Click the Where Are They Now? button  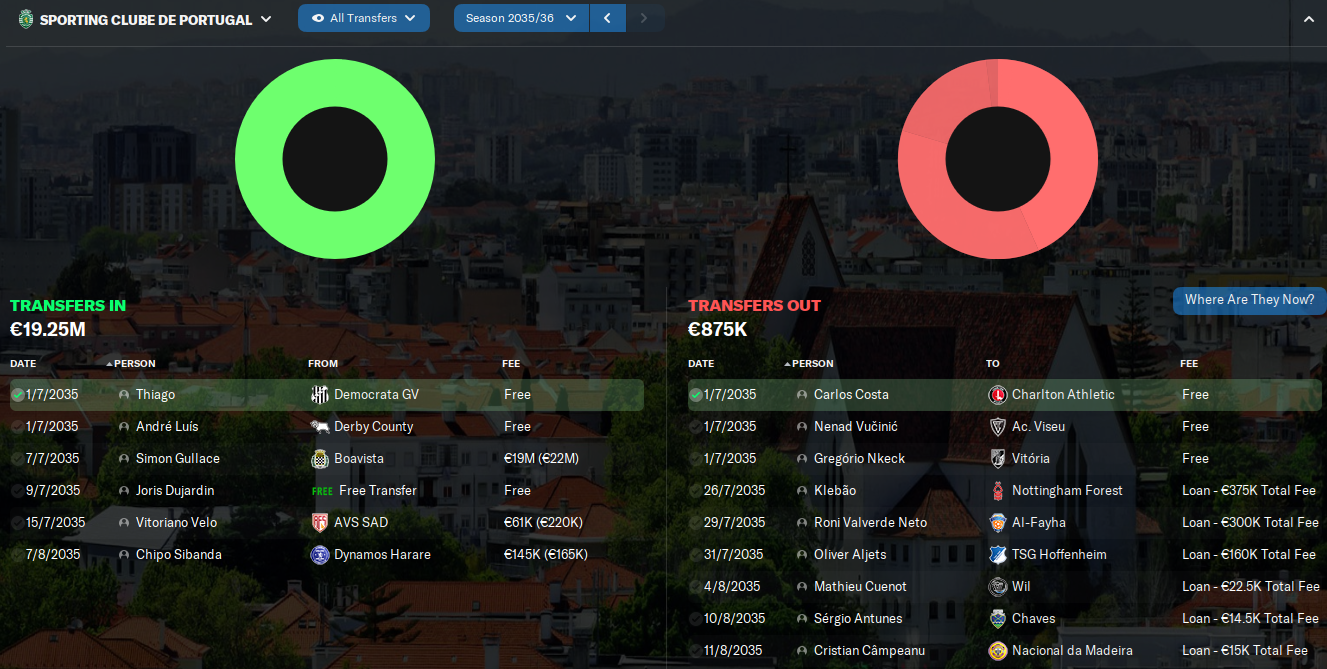point(1250,300)
